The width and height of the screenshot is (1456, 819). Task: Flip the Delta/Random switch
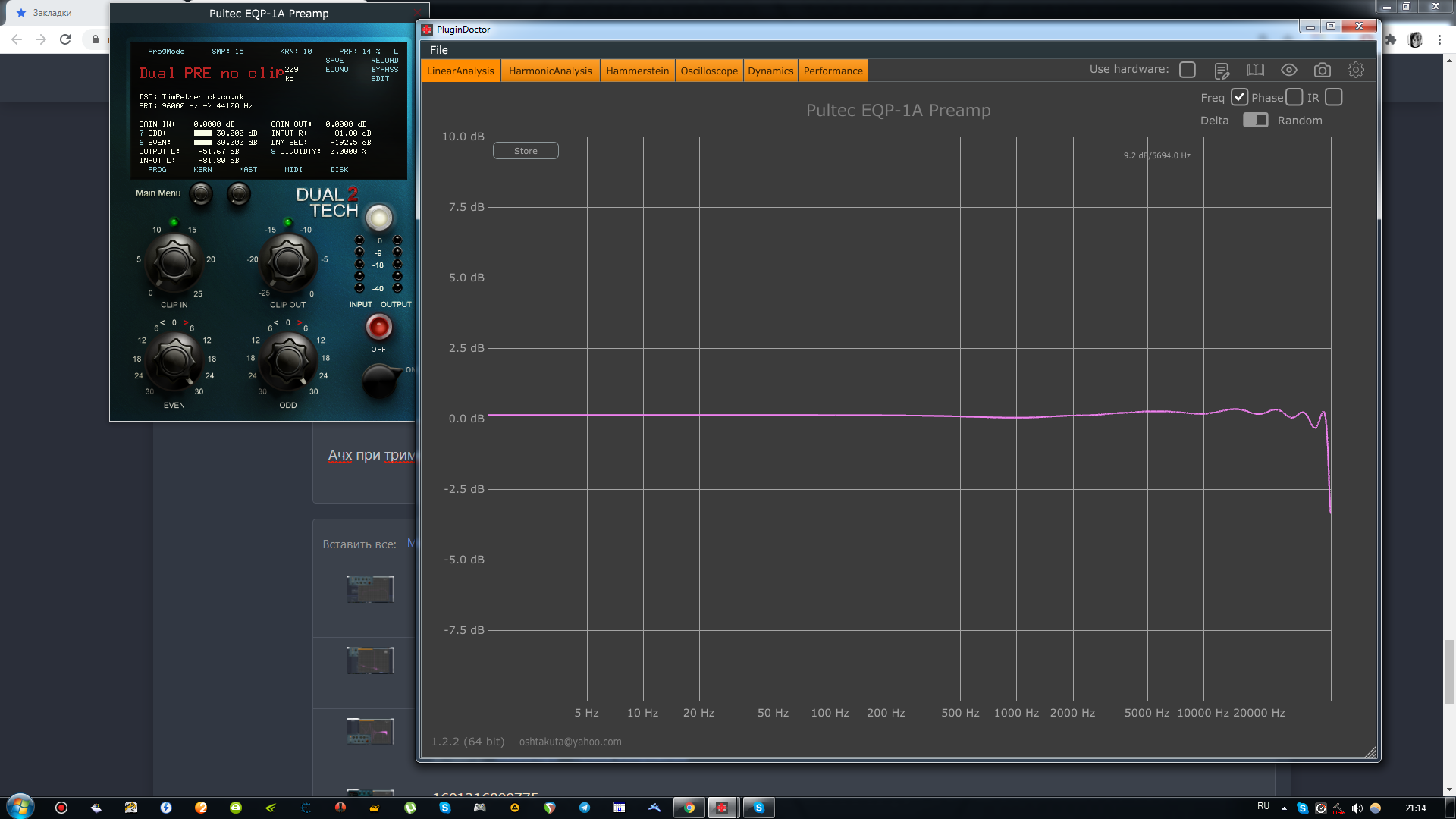(1255, 120)
